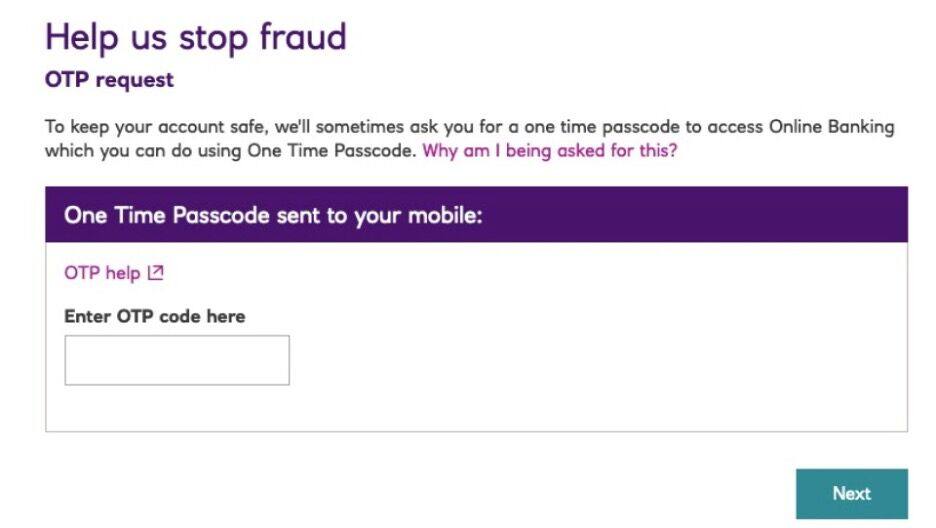Select the "OTP request" subheading
The height and width of the screenshot is (528, 936).
109,80
